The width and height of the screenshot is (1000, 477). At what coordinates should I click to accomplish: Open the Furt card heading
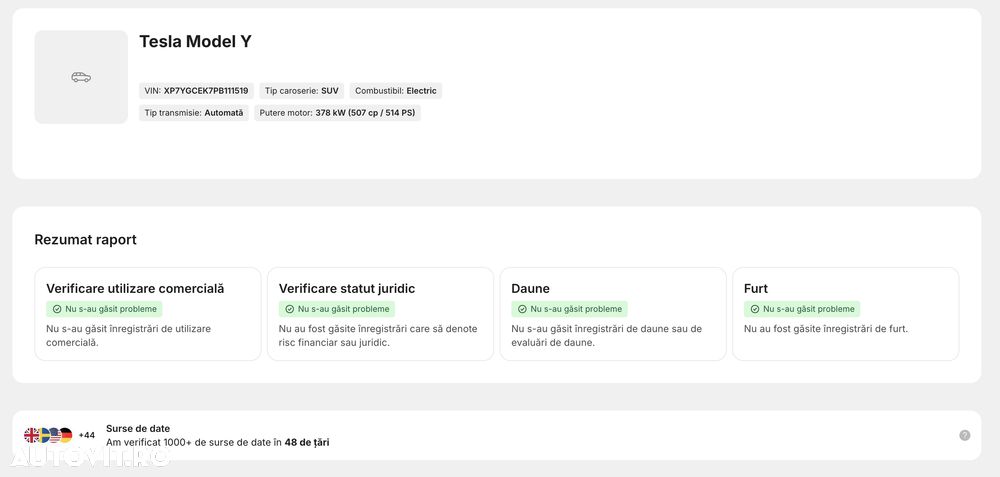pyautogui.click(x=756, y=289)
